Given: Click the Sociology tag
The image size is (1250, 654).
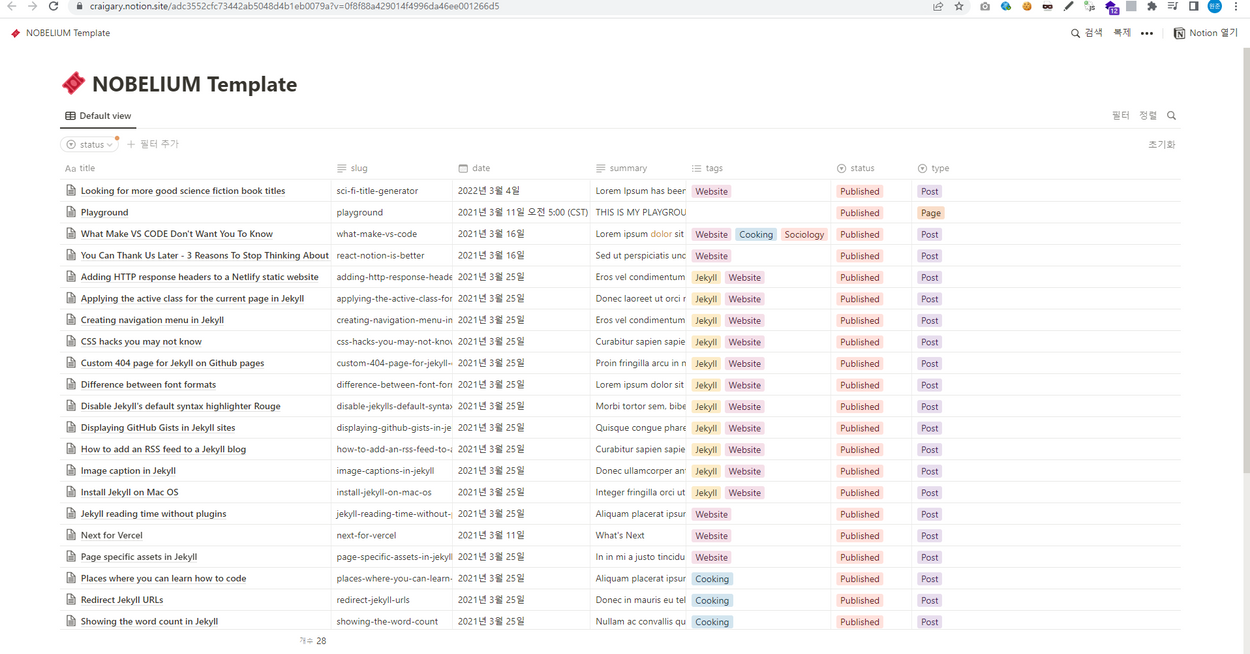Looking at the screenshot, I should [x=804, y=235].
